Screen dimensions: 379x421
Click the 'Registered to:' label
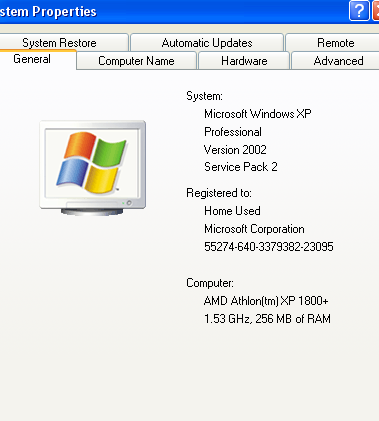[x=219, y=193]
